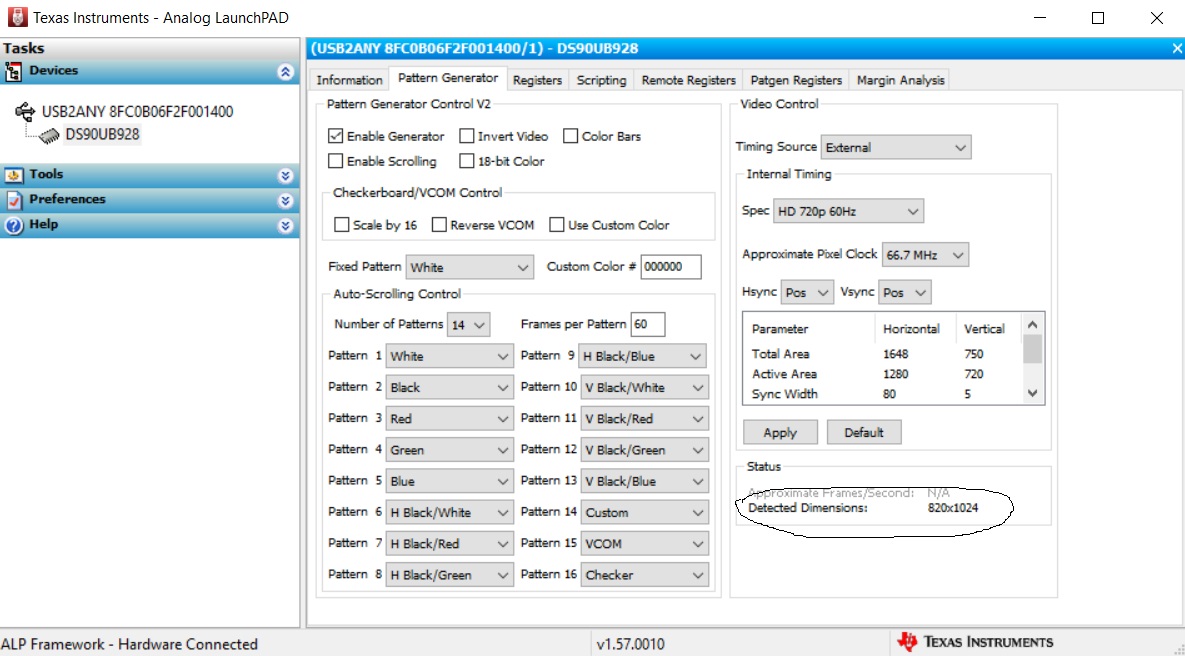Open Pattern 13 V Black/Blue dropdown
1185x656 pixels.
point(645,481)
